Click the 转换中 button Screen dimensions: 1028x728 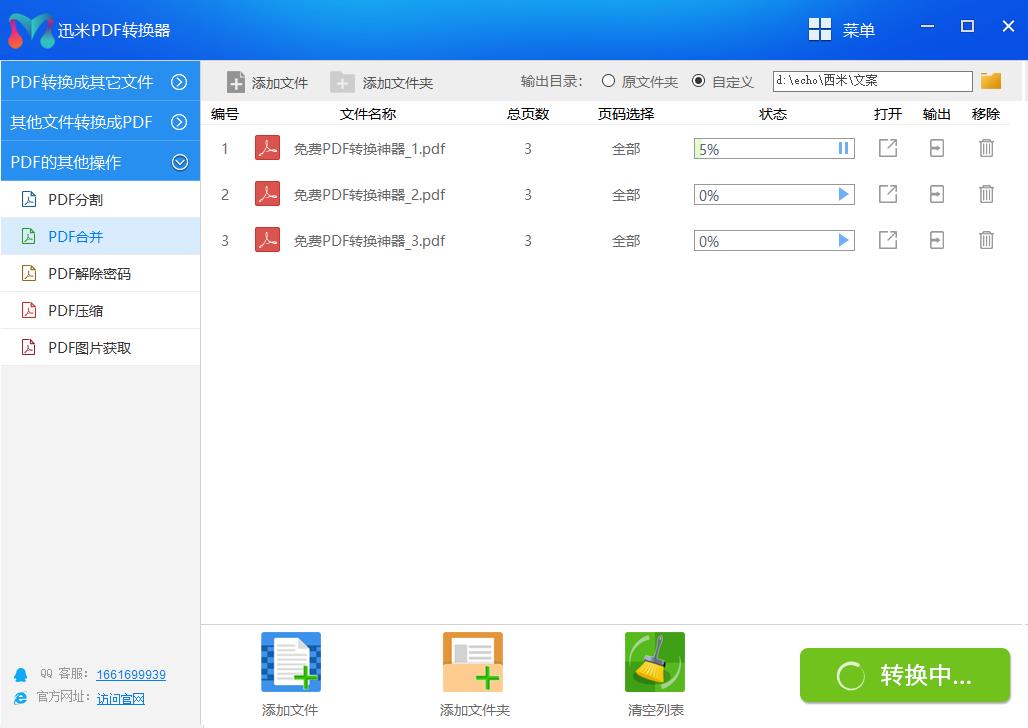point(904,675)
